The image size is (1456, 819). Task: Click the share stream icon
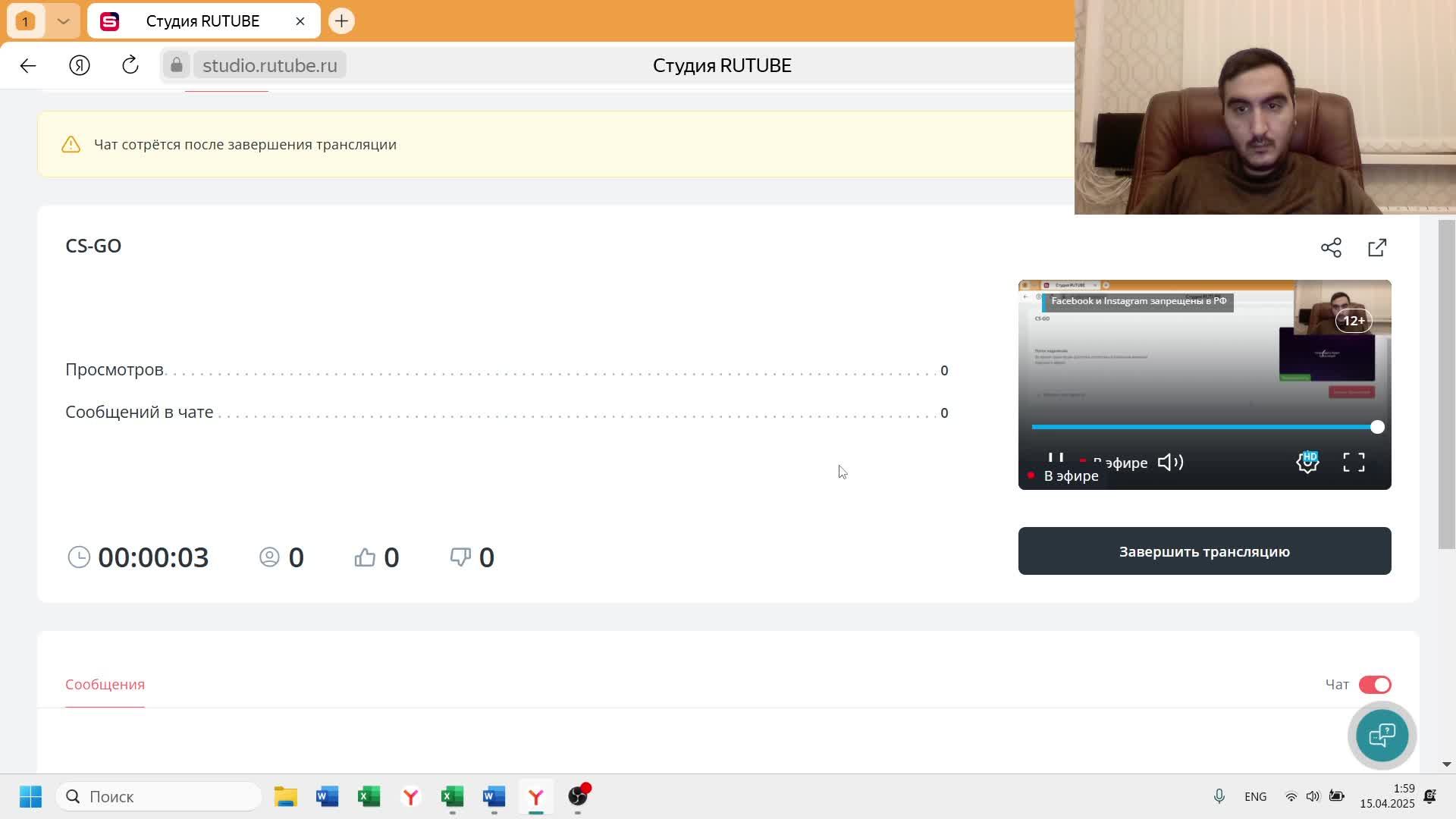(1331, 248)
